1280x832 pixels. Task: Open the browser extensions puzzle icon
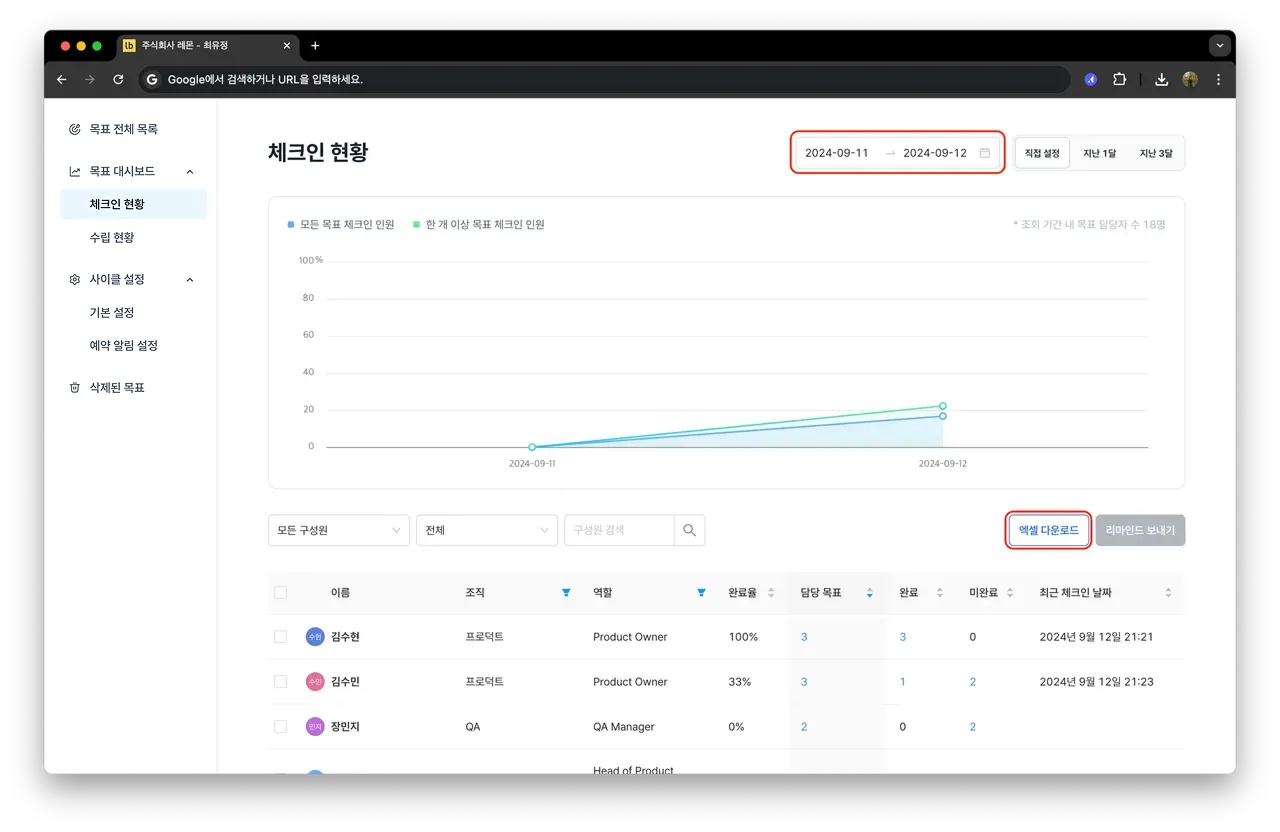[1119, 80]
